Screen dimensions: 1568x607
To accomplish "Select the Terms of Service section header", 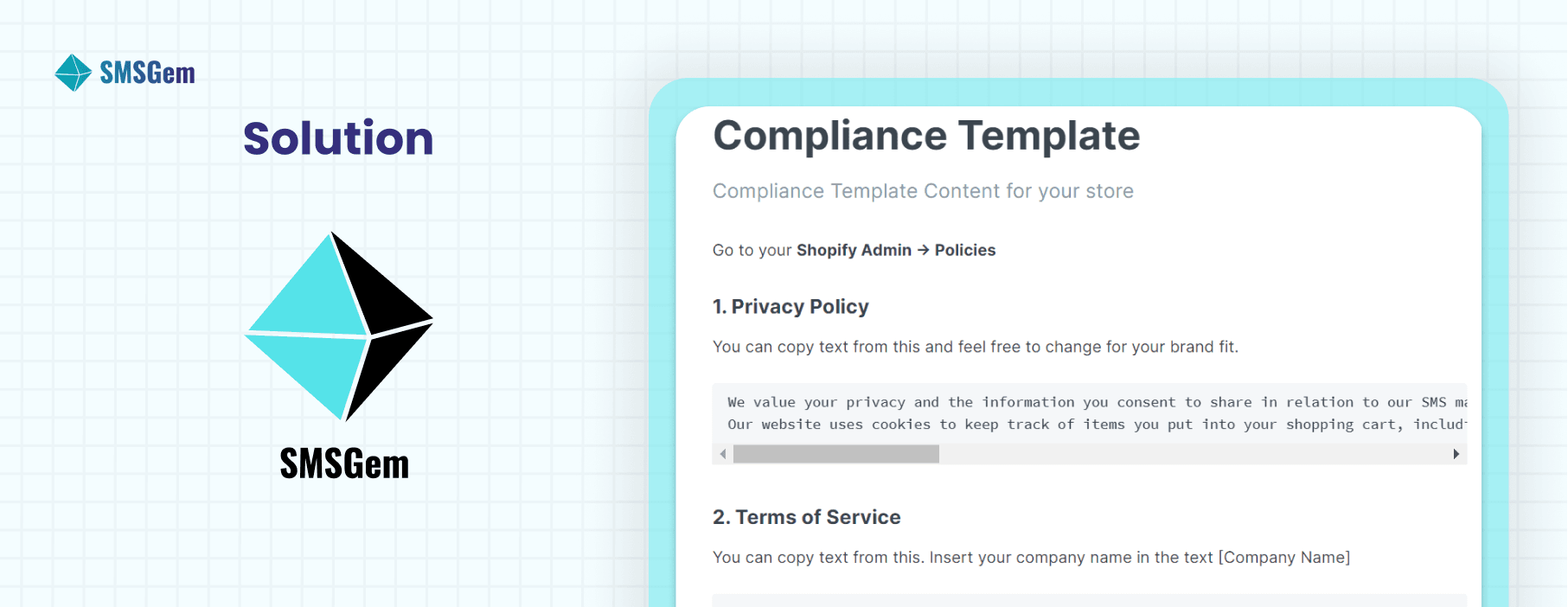I will [x=806, y=516].
